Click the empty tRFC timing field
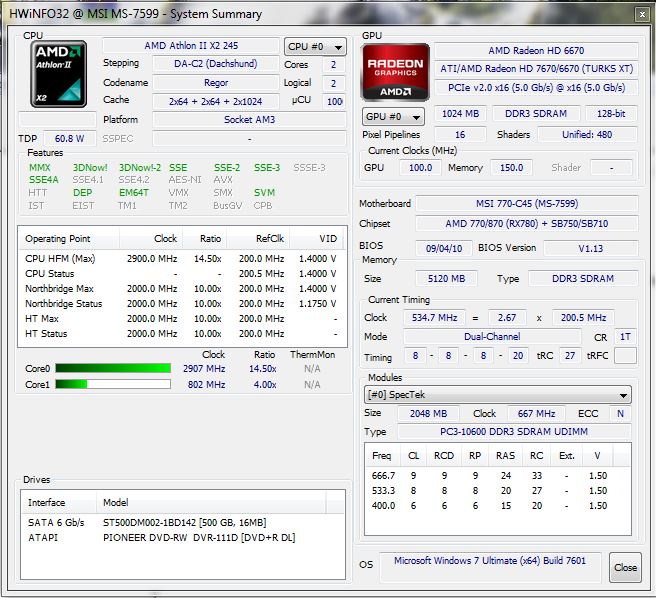Viewport: 656px width, 598px height. [625, 356]
